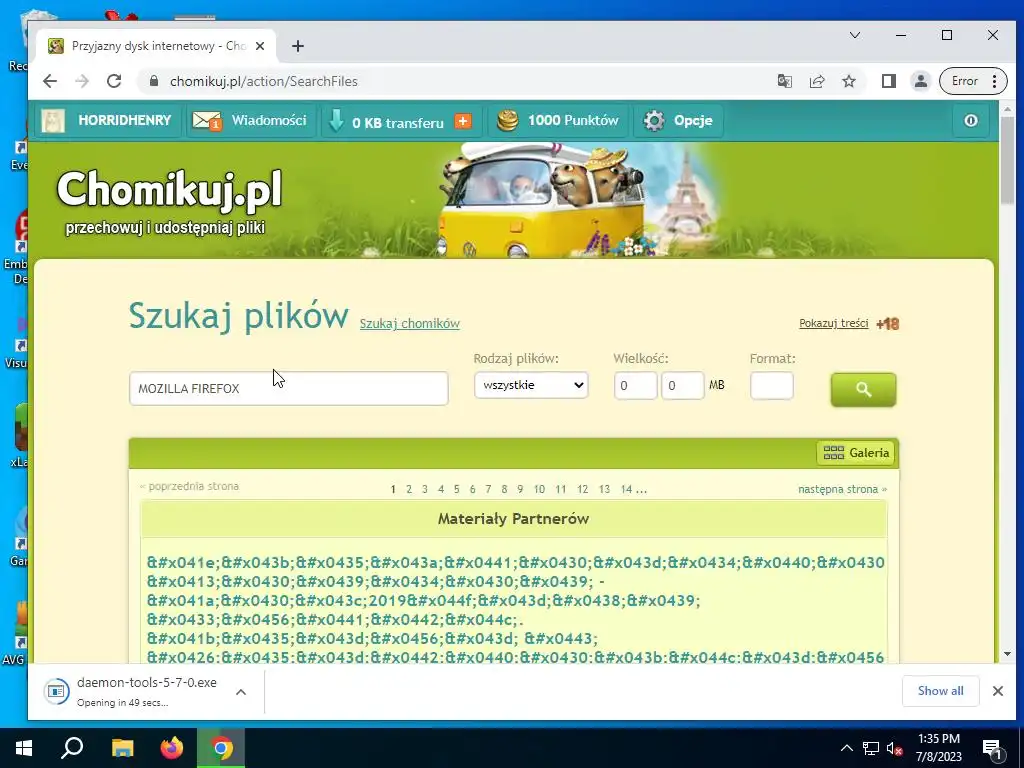This screenshot has width=1024, height=768.
Task: Open results page 7
Action: click(488, 489)
